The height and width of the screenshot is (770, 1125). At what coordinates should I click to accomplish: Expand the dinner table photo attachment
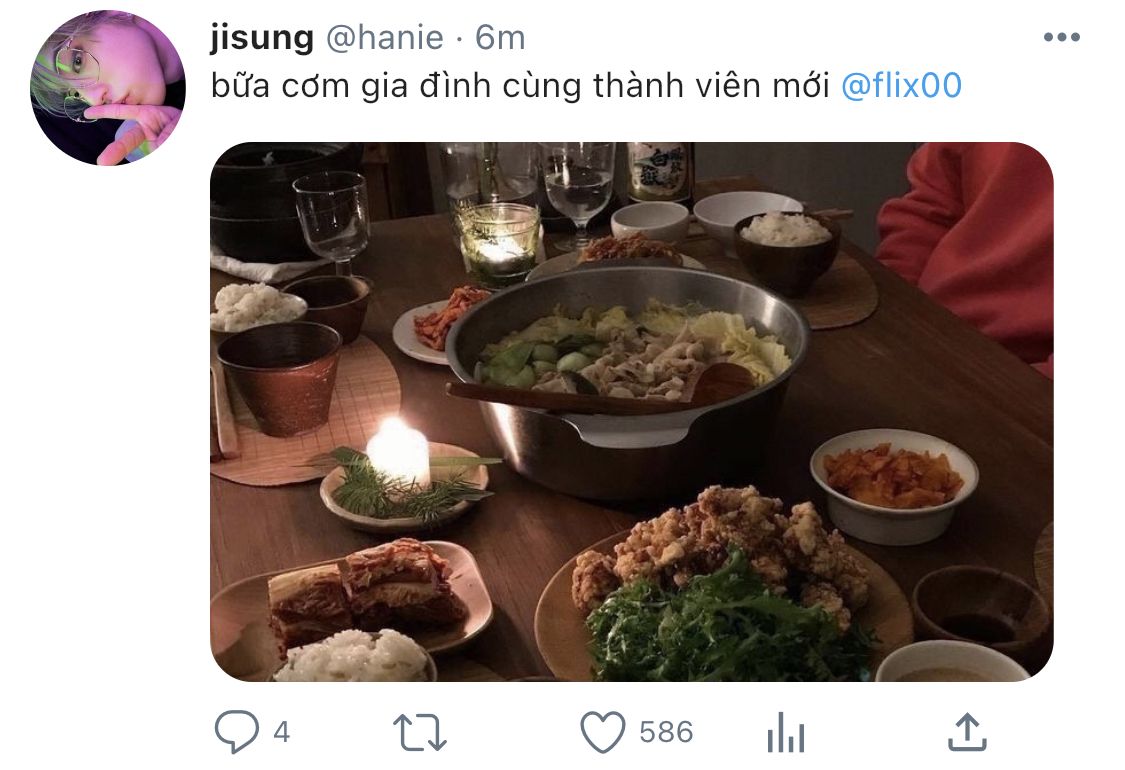click(631, 412)
